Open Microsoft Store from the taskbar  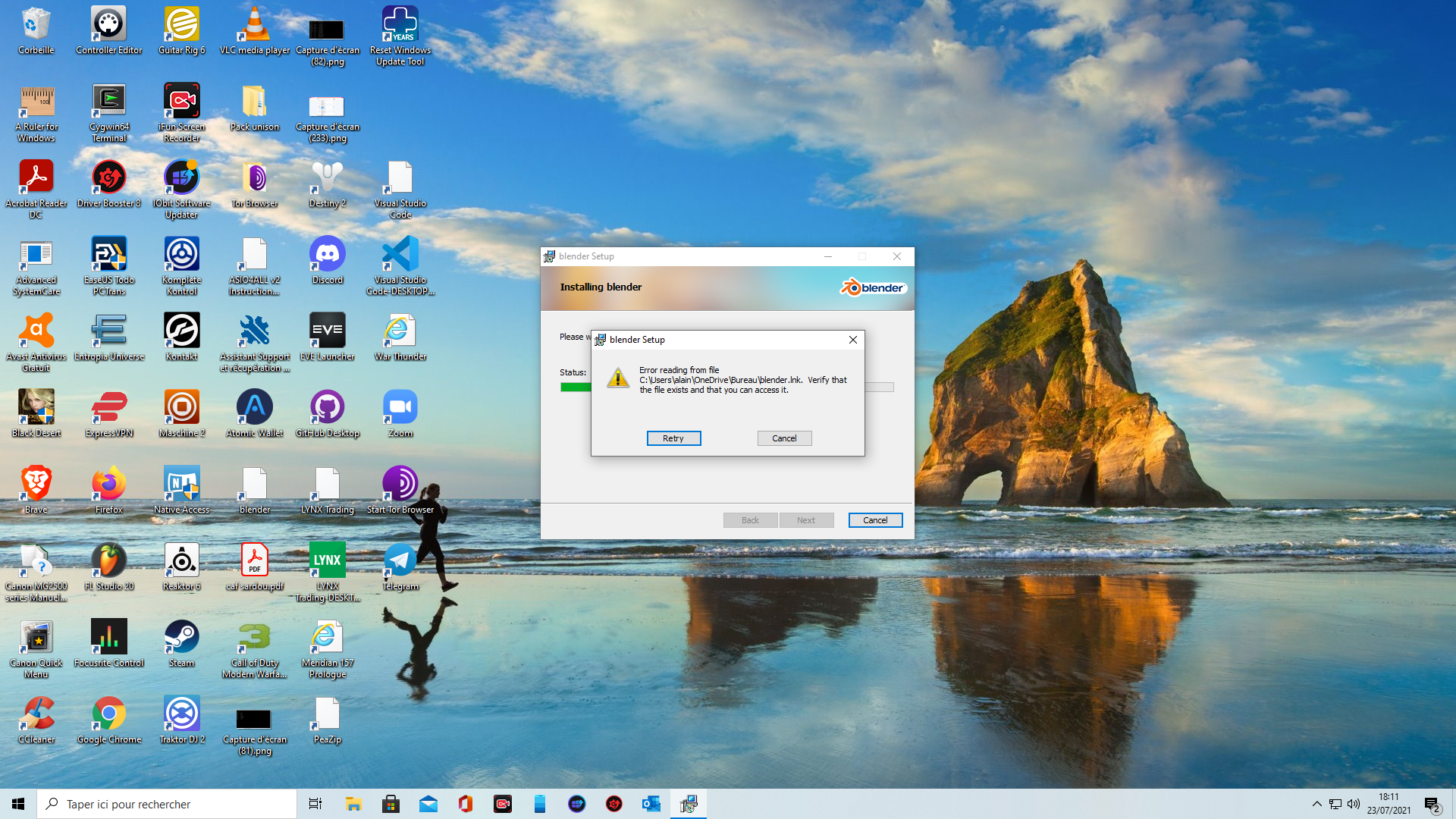pos(391,804)
